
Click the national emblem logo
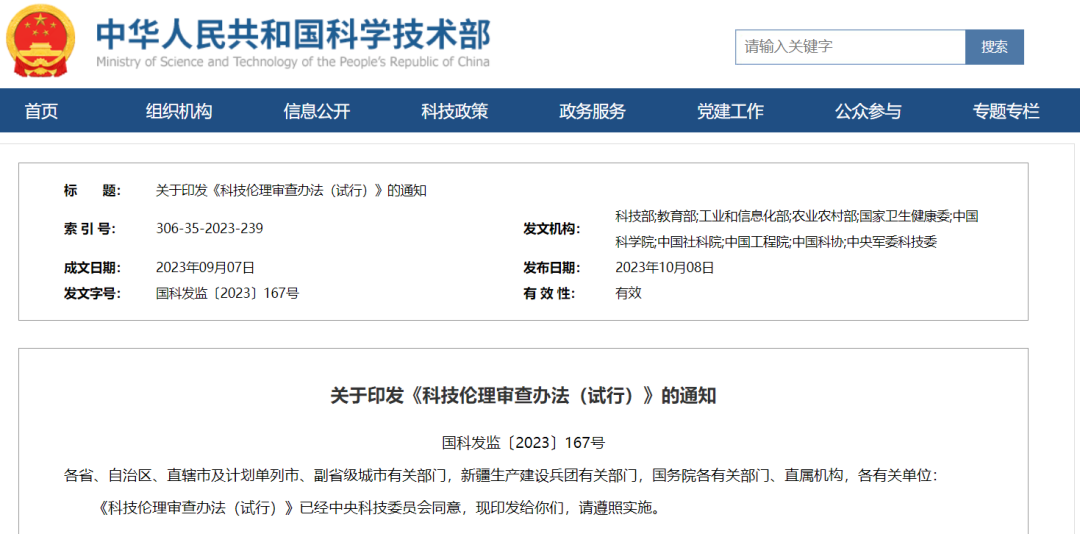[40, 41]
